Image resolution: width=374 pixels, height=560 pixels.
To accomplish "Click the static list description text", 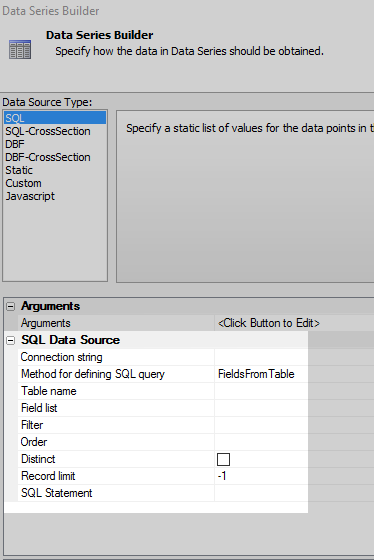I will click(249, 129).
